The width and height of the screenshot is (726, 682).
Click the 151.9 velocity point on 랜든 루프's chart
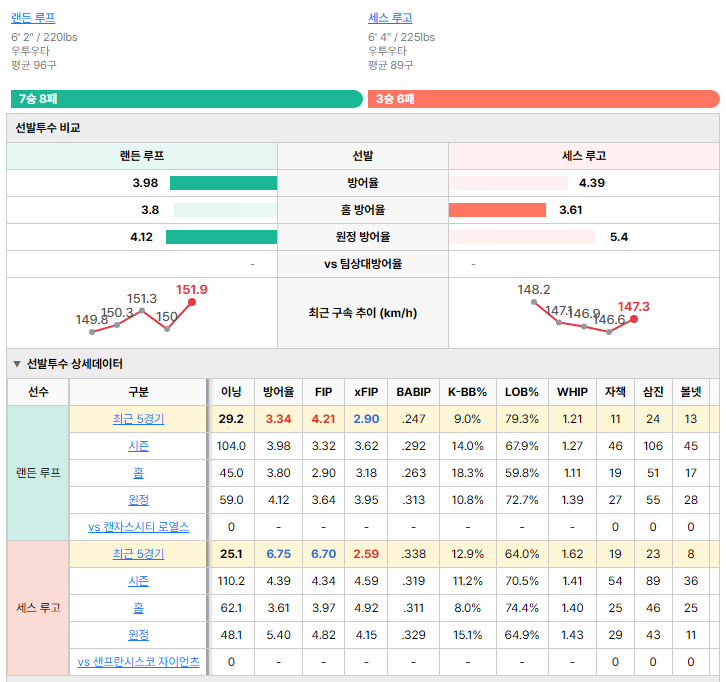[192, 302]
